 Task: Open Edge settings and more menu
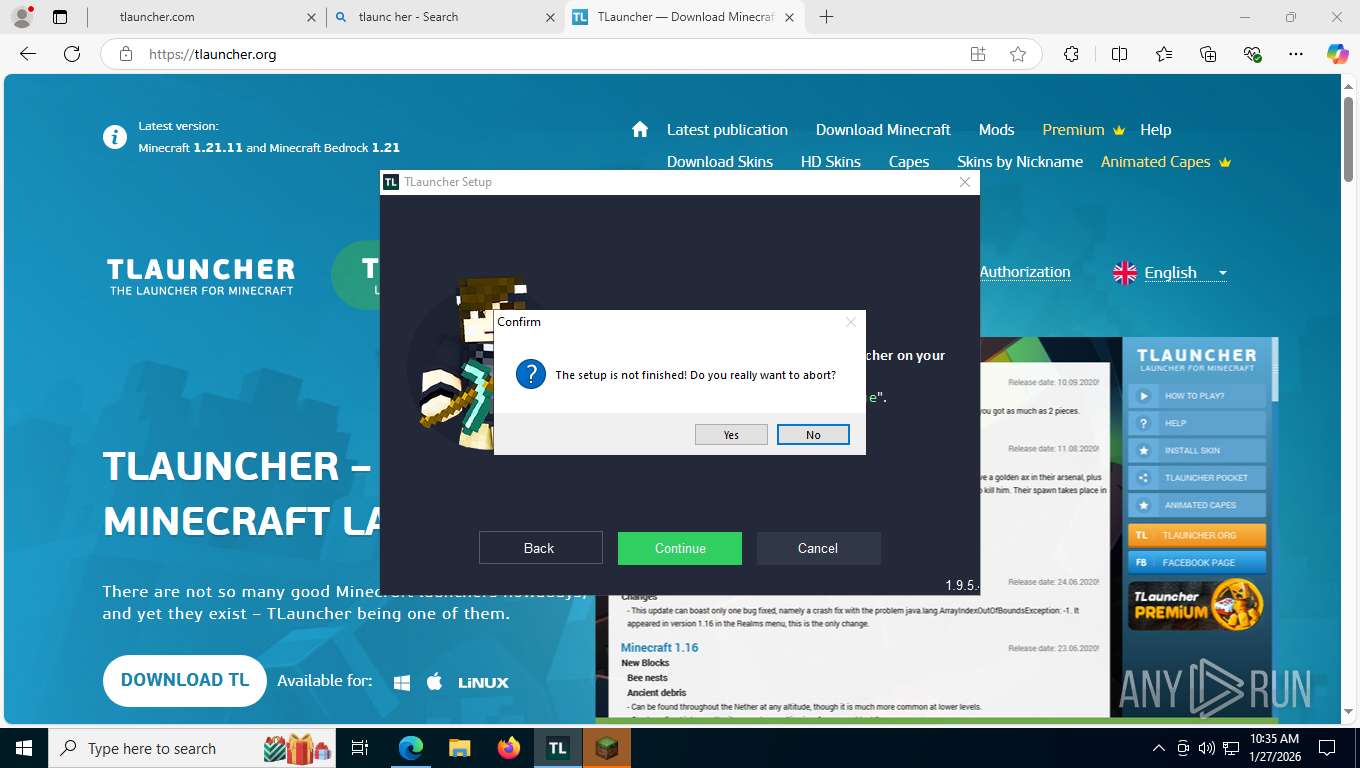click(x=1296, y=54)
